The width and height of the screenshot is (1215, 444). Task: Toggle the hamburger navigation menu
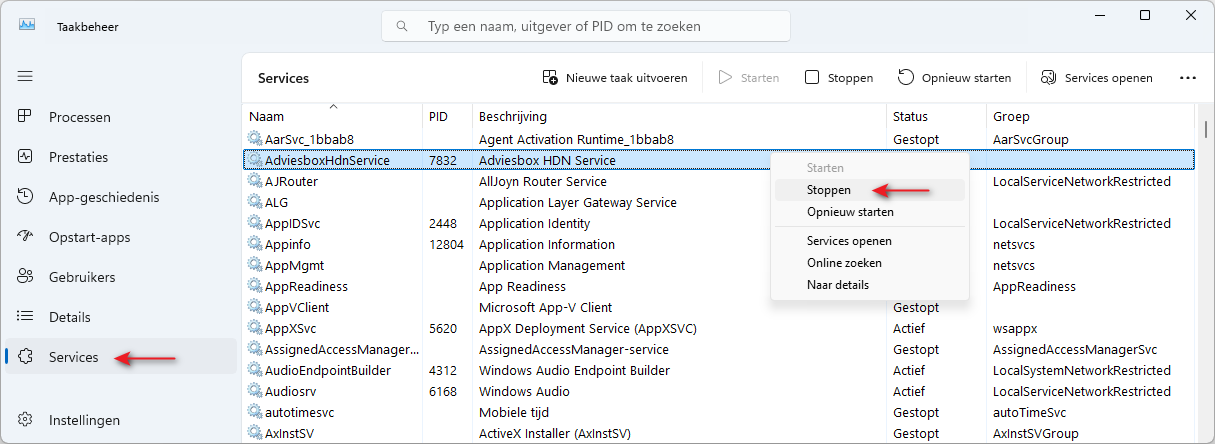26,76
